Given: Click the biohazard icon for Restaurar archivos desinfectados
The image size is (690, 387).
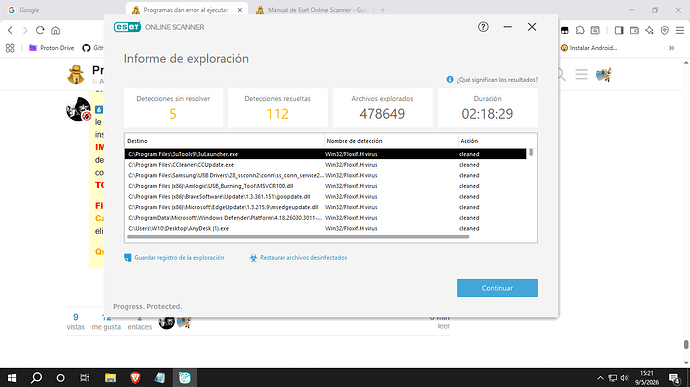Looking at the screenshot, I should point(253,258).
